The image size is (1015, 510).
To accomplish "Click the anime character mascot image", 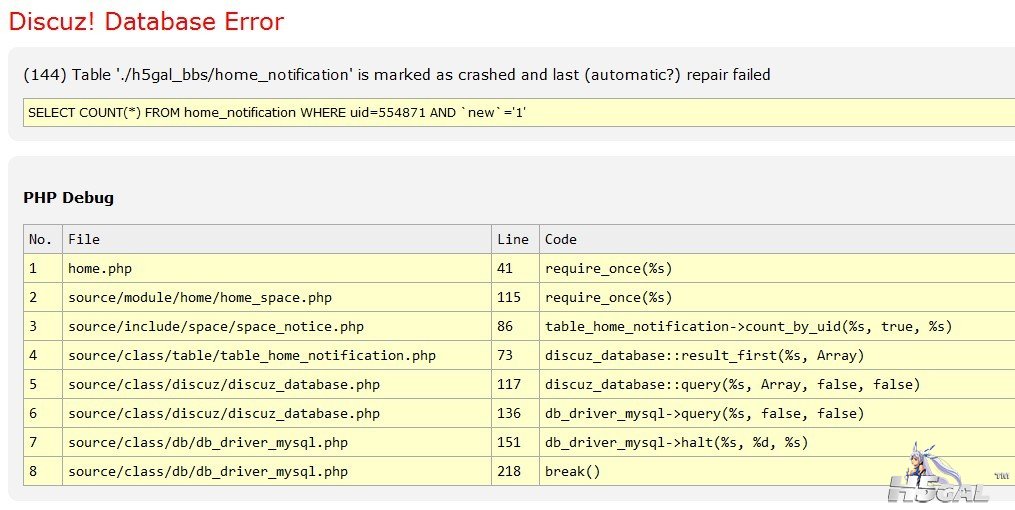I will click(x=923, y=462).
